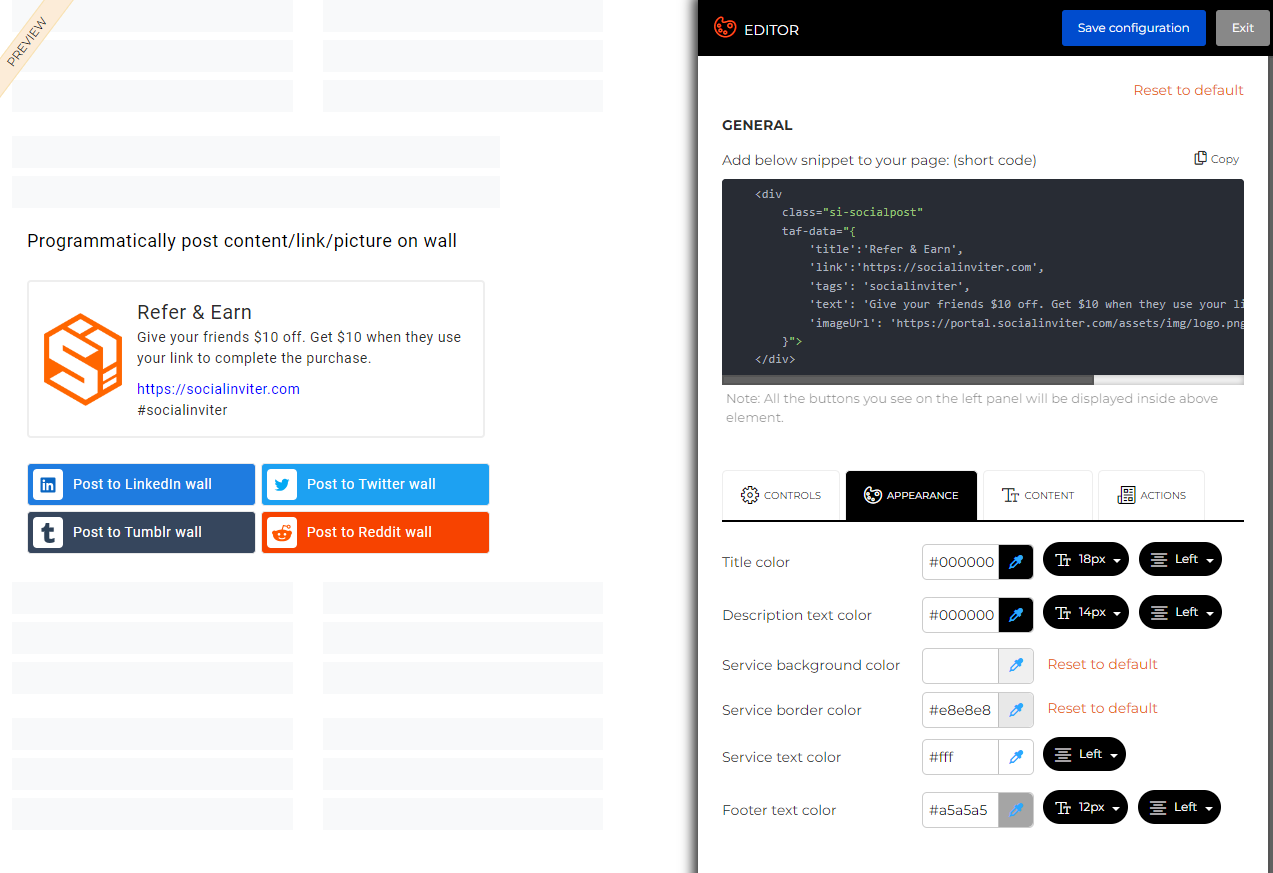
Task: Click the Copy text label beside snippet
Action: [1225, 159]
